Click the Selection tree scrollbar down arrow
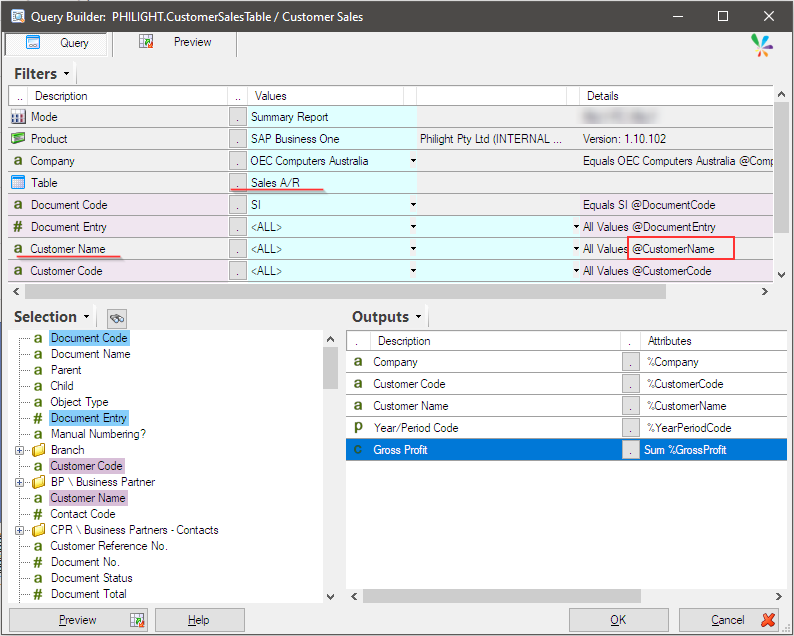This screenshot has height=636, width=794. [x=331, y=597]
